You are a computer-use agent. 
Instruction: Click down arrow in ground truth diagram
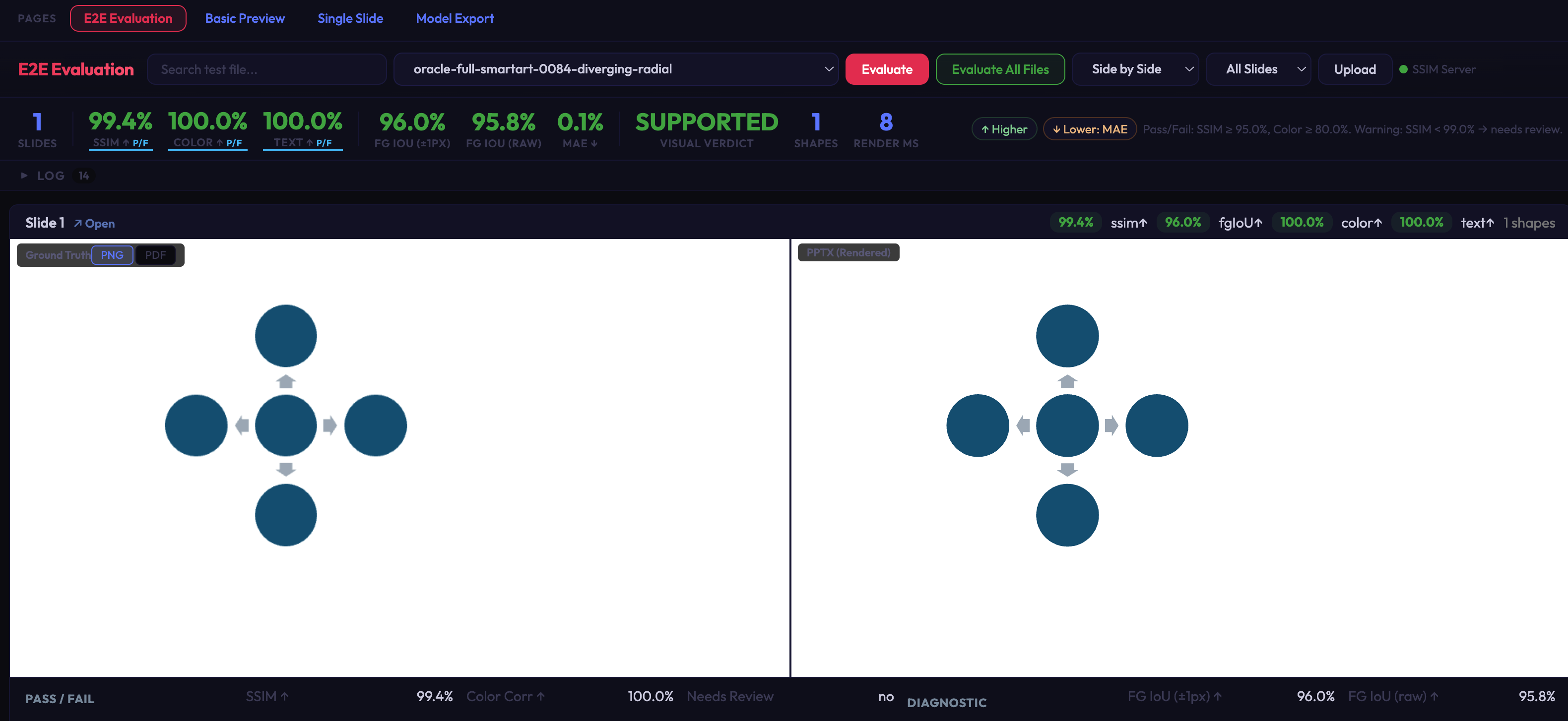pos(285,469)
